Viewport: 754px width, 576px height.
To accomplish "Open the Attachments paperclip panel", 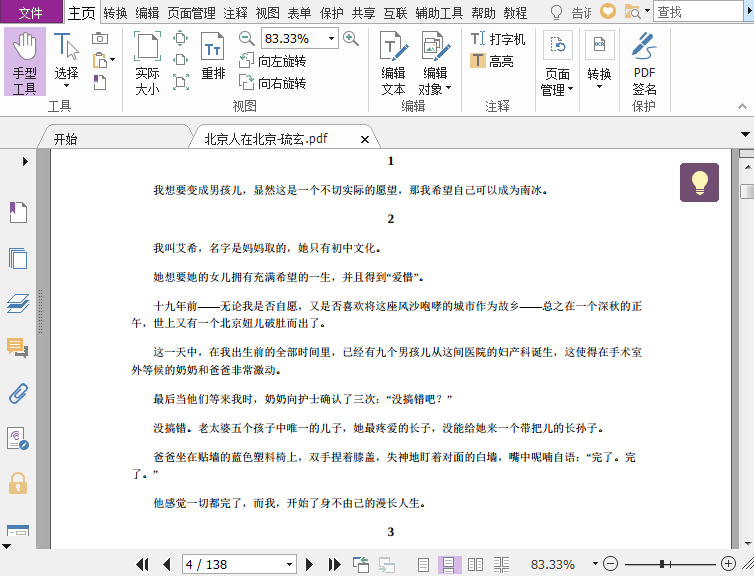I will 18,394.
